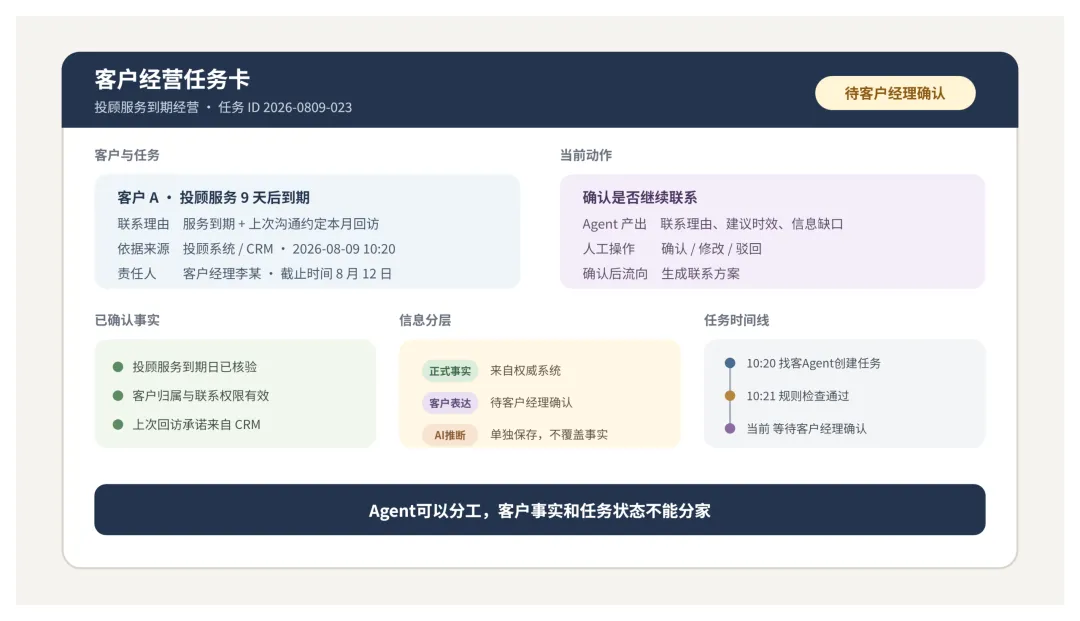Viewport: 1080px width, 621px height.
Task: Select the AI推断 tag
Action: pyautogui.click(x=450, y=435)
